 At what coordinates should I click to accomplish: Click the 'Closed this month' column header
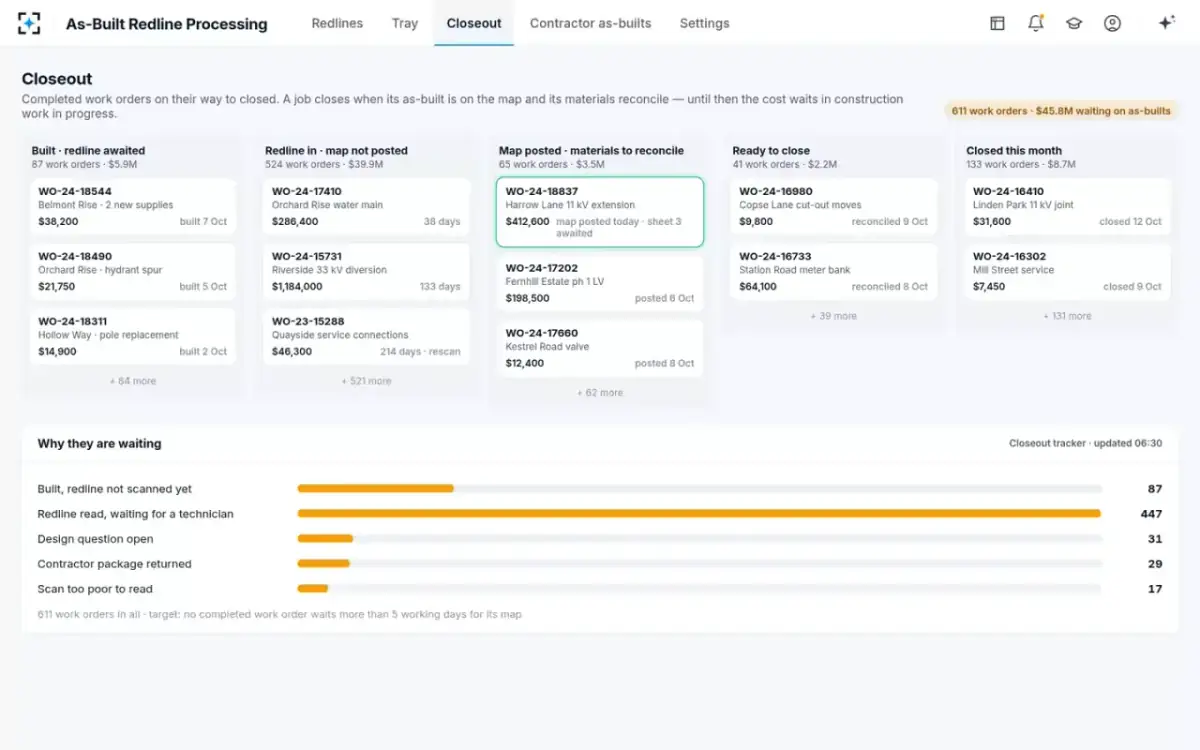[x=1014, y=151]
